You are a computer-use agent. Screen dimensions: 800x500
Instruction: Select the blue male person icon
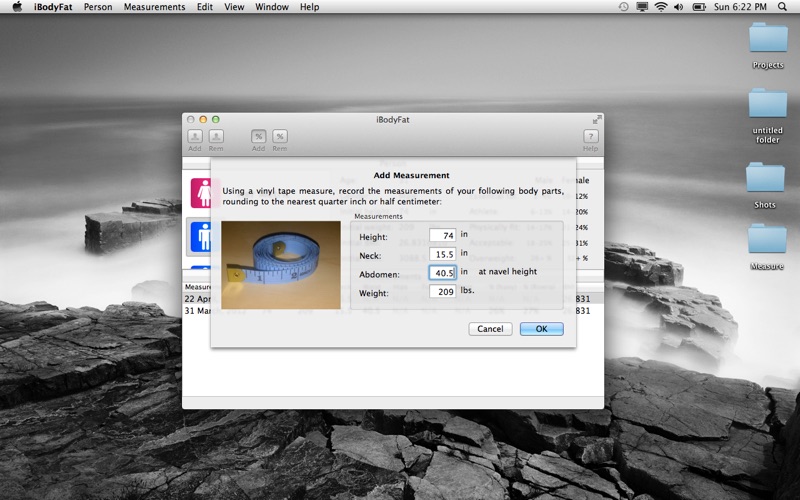point(201,237)
